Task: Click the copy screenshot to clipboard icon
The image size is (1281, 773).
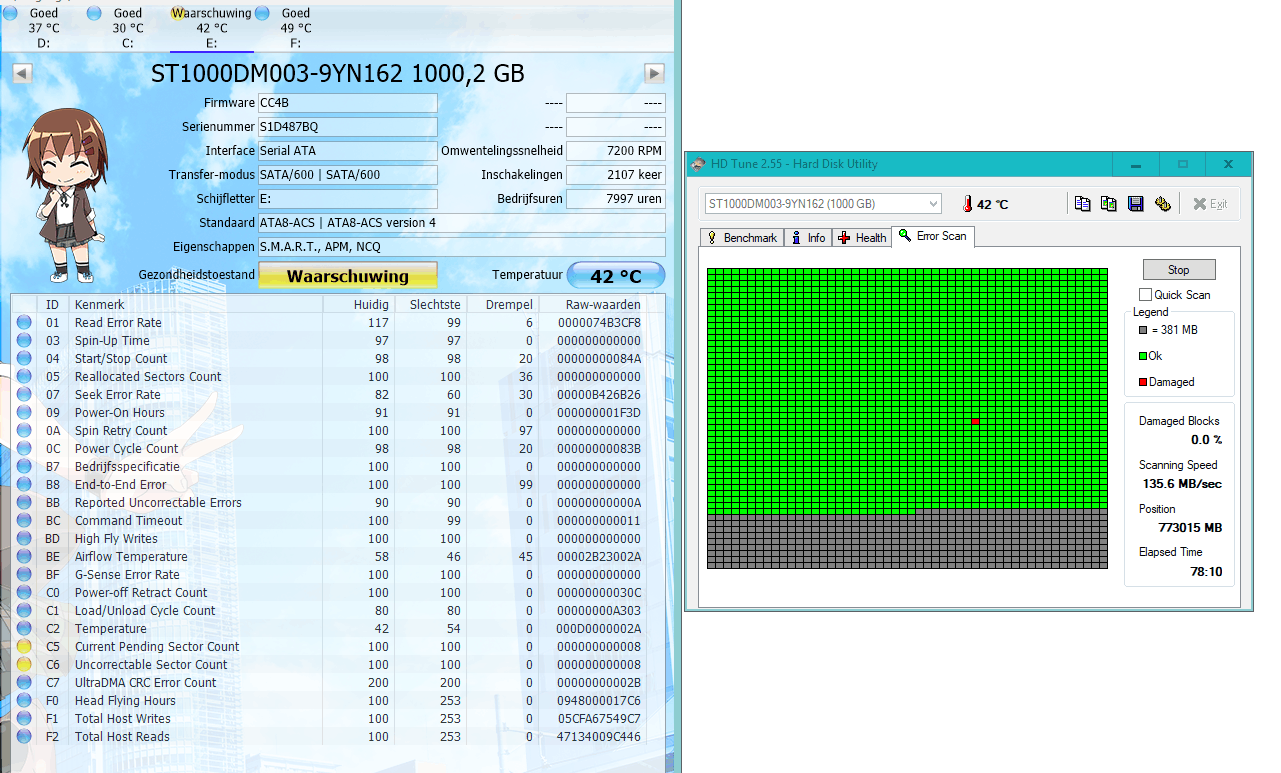Action: click(1108, 204)
